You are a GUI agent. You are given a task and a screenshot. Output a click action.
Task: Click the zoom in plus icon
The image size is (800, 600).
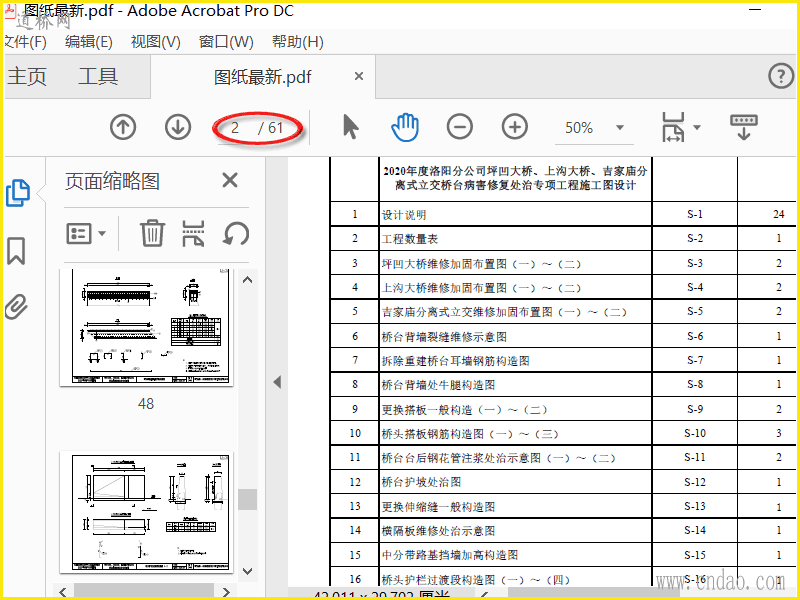(x=515, y=127)
